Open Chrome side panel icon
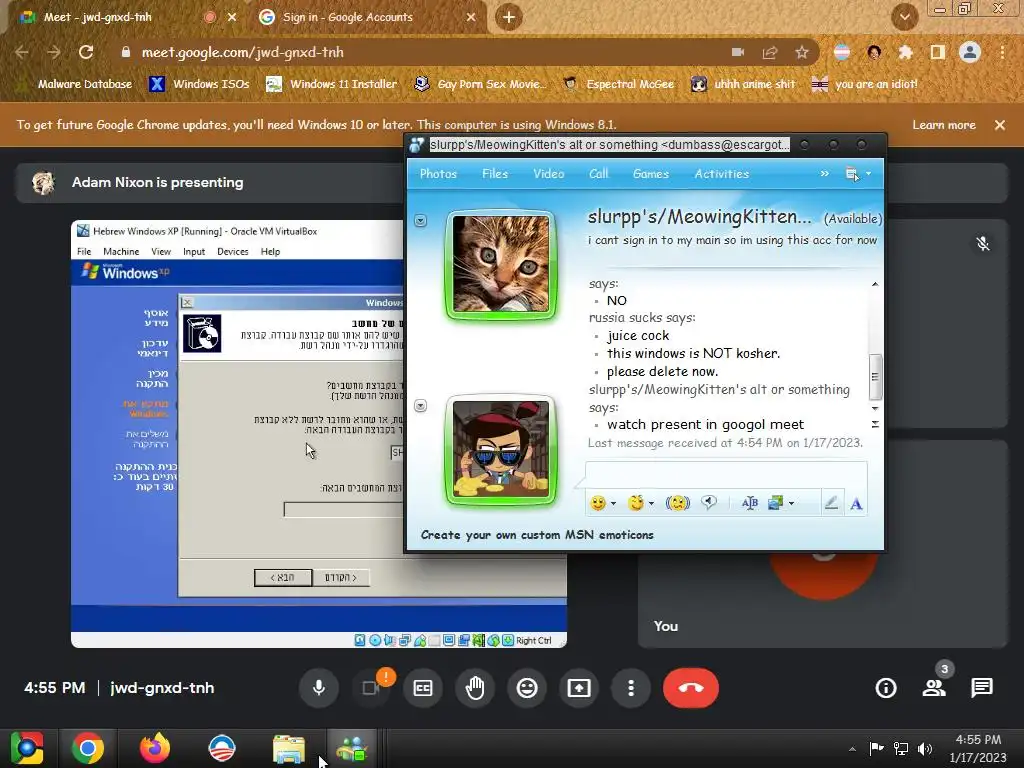Screen dimensions: 1024x768 click(938, 52)
